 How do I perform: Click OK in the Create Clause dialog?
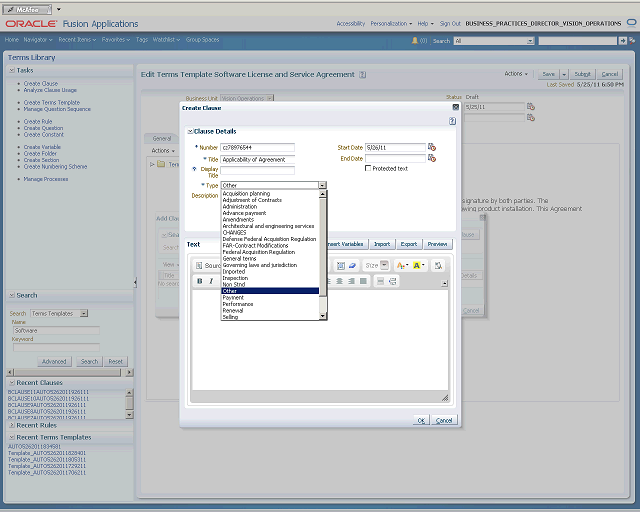click(x=421, y=420)
